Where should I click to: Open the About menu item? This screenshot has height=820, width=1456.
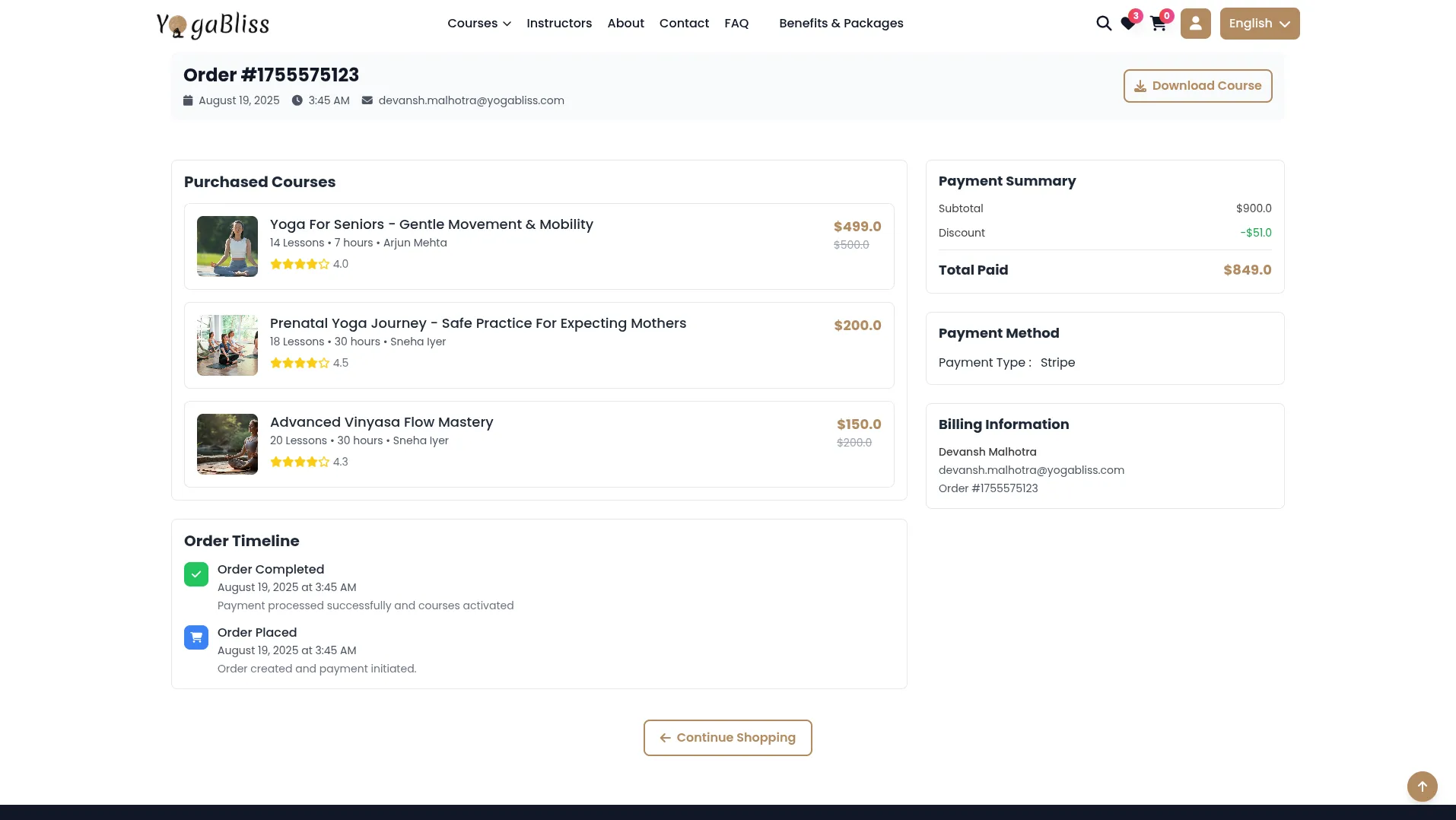click(x=625, y=24)
